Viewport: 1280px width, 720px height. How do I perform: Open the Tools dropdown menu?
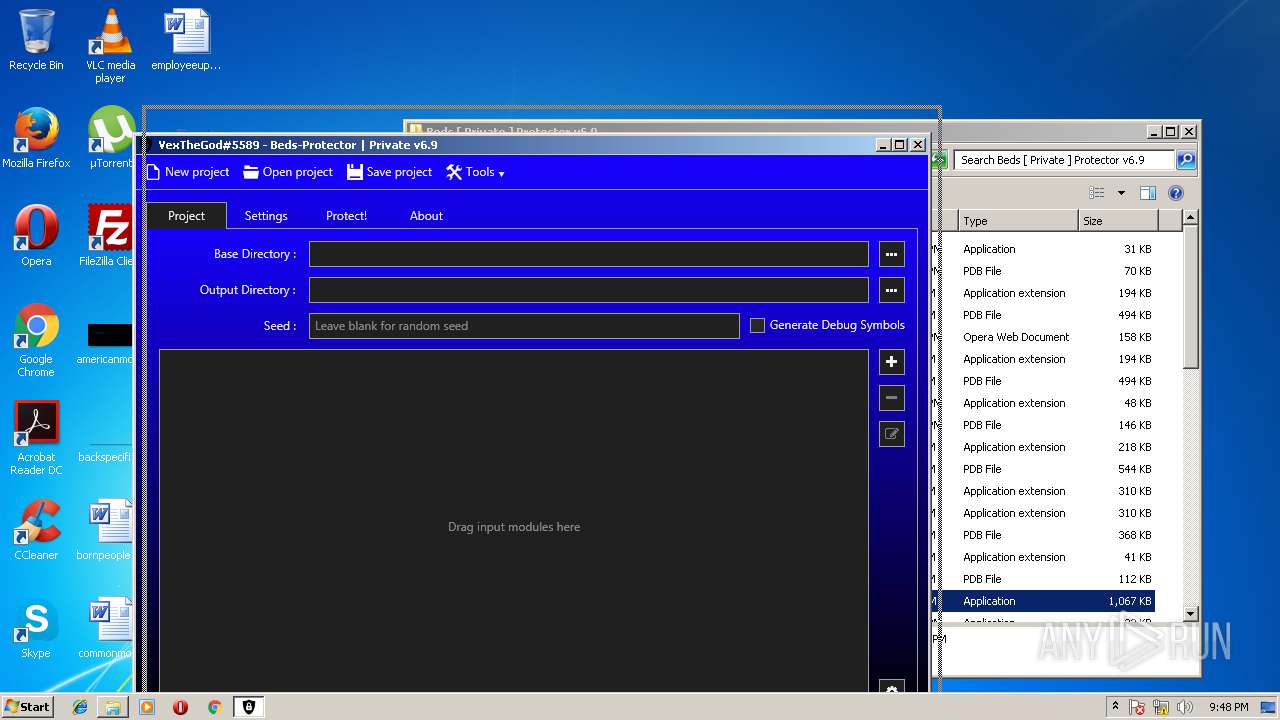tap(475, 172)
